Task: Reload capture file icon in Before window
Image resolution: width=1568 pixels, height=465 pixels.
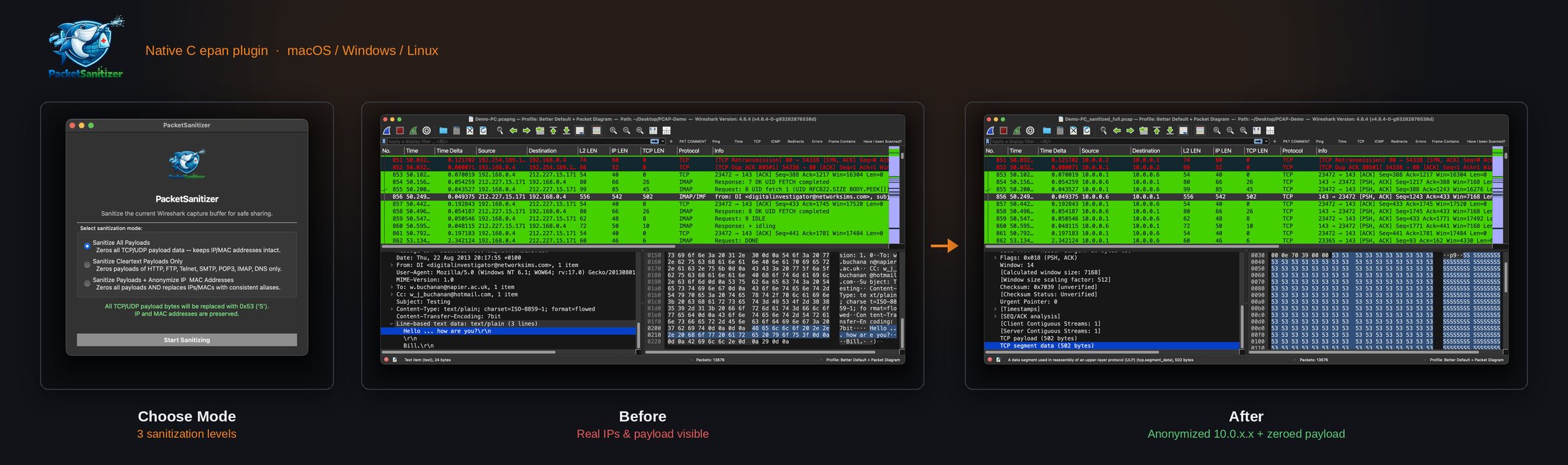Action: 483,130
